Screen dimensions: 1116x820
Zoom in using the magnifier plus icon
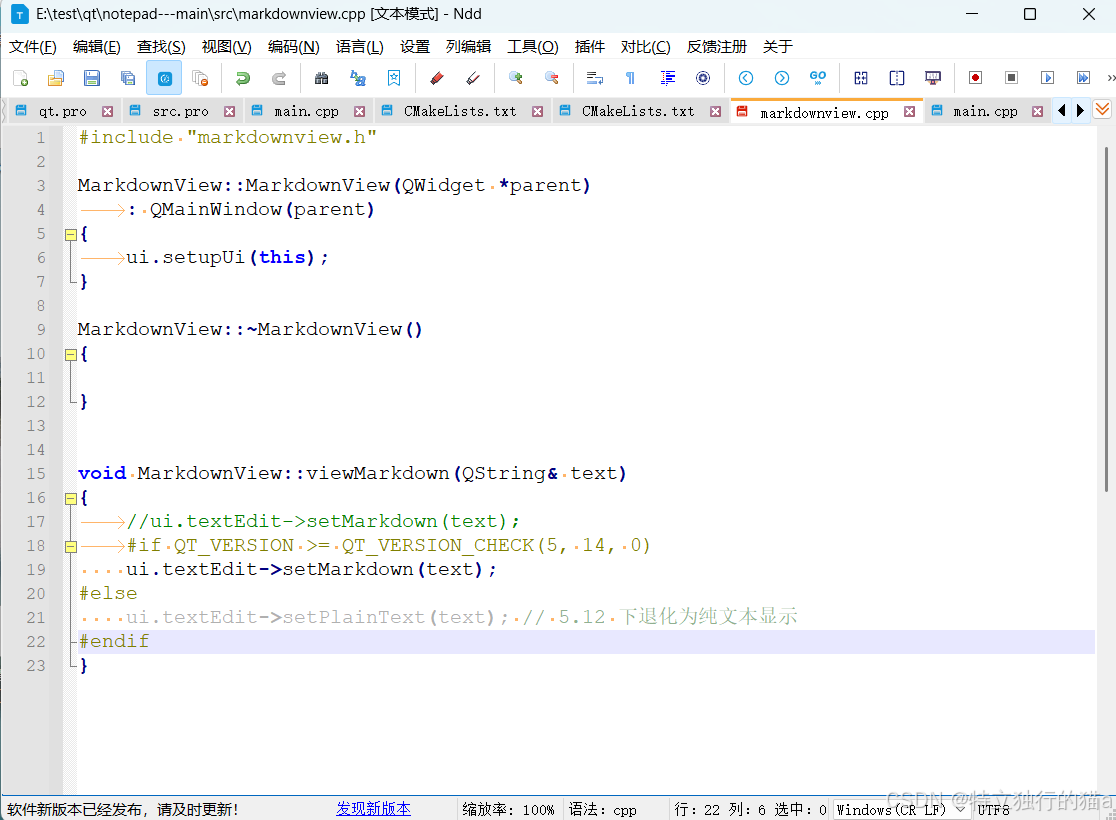516,78
